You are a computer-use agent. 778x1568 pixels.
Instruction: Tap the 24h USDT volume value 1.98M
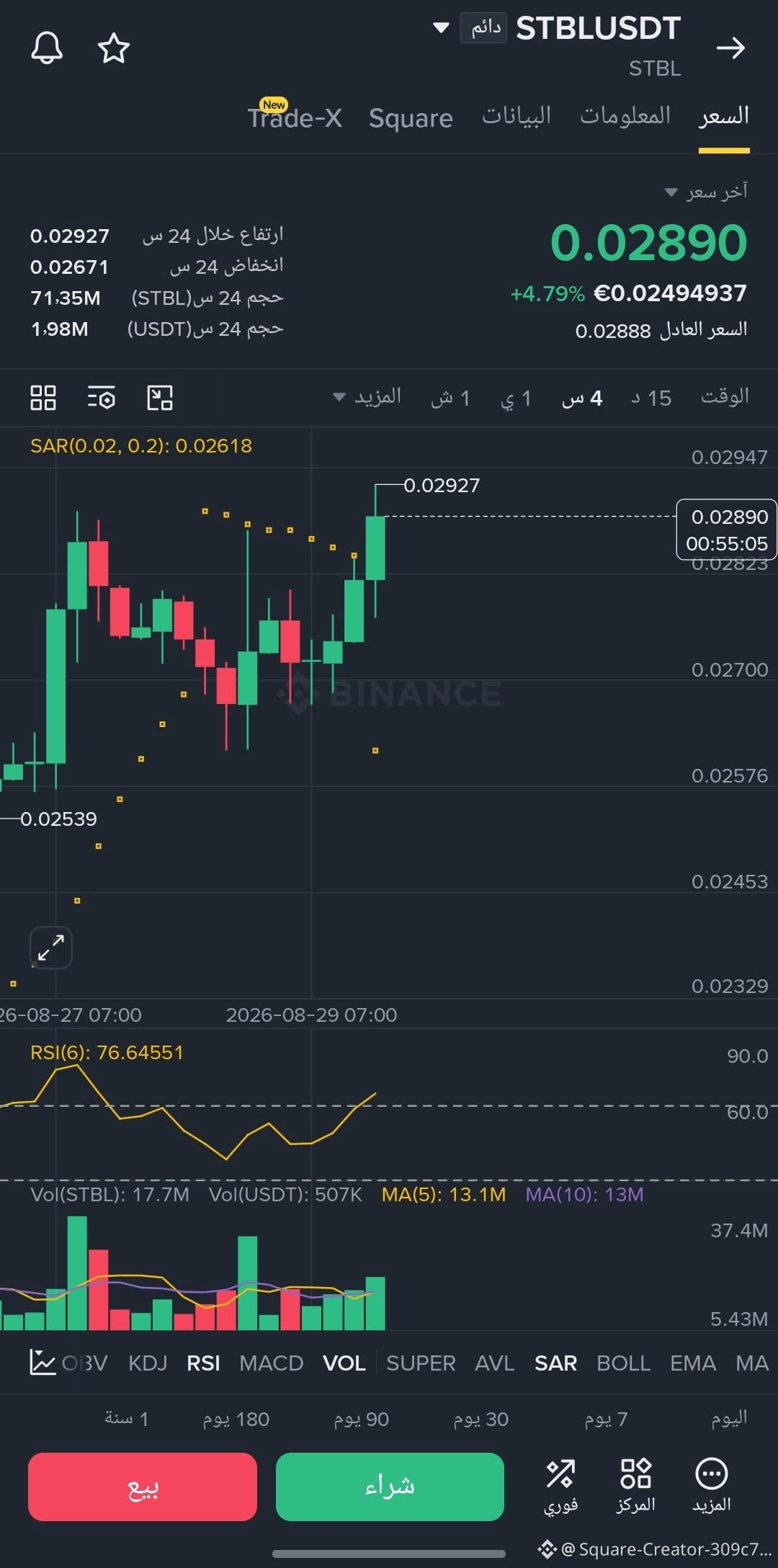coord(59,329)
